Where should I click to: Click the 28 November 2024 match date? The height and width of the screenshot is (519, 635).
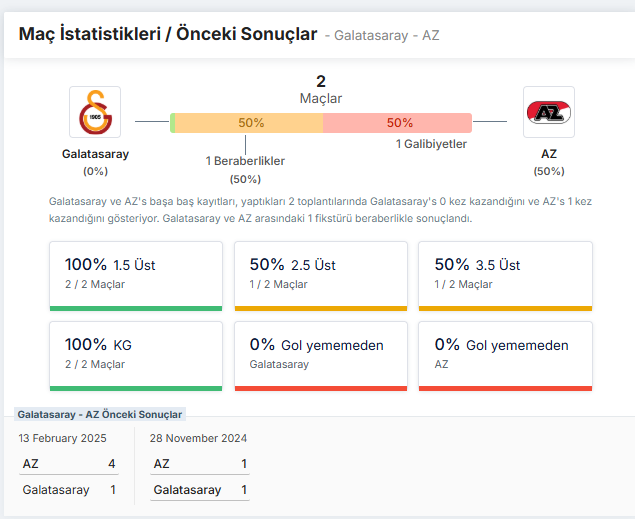(x=198, y=438)
